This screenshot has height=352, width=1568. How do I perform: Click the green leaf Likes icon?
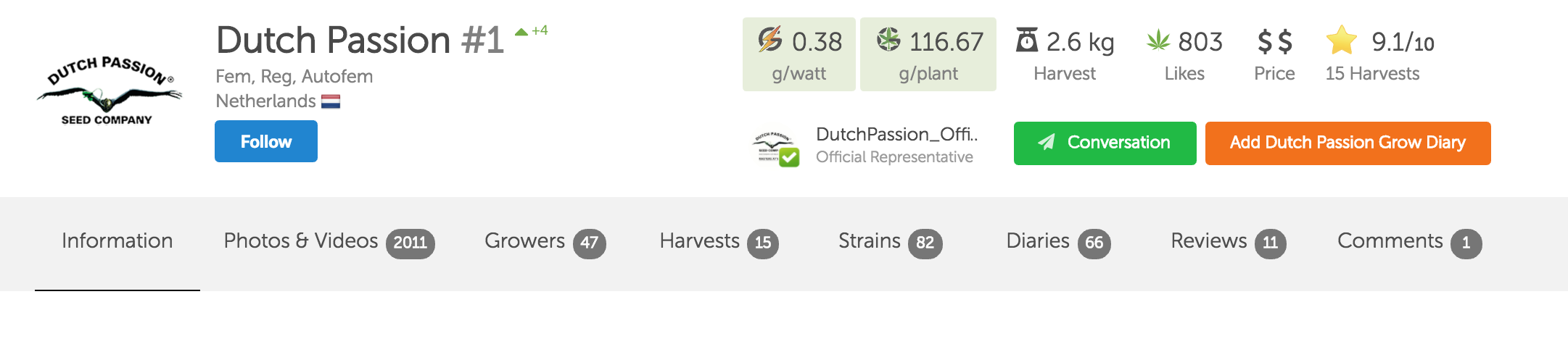pos(1158,41)
